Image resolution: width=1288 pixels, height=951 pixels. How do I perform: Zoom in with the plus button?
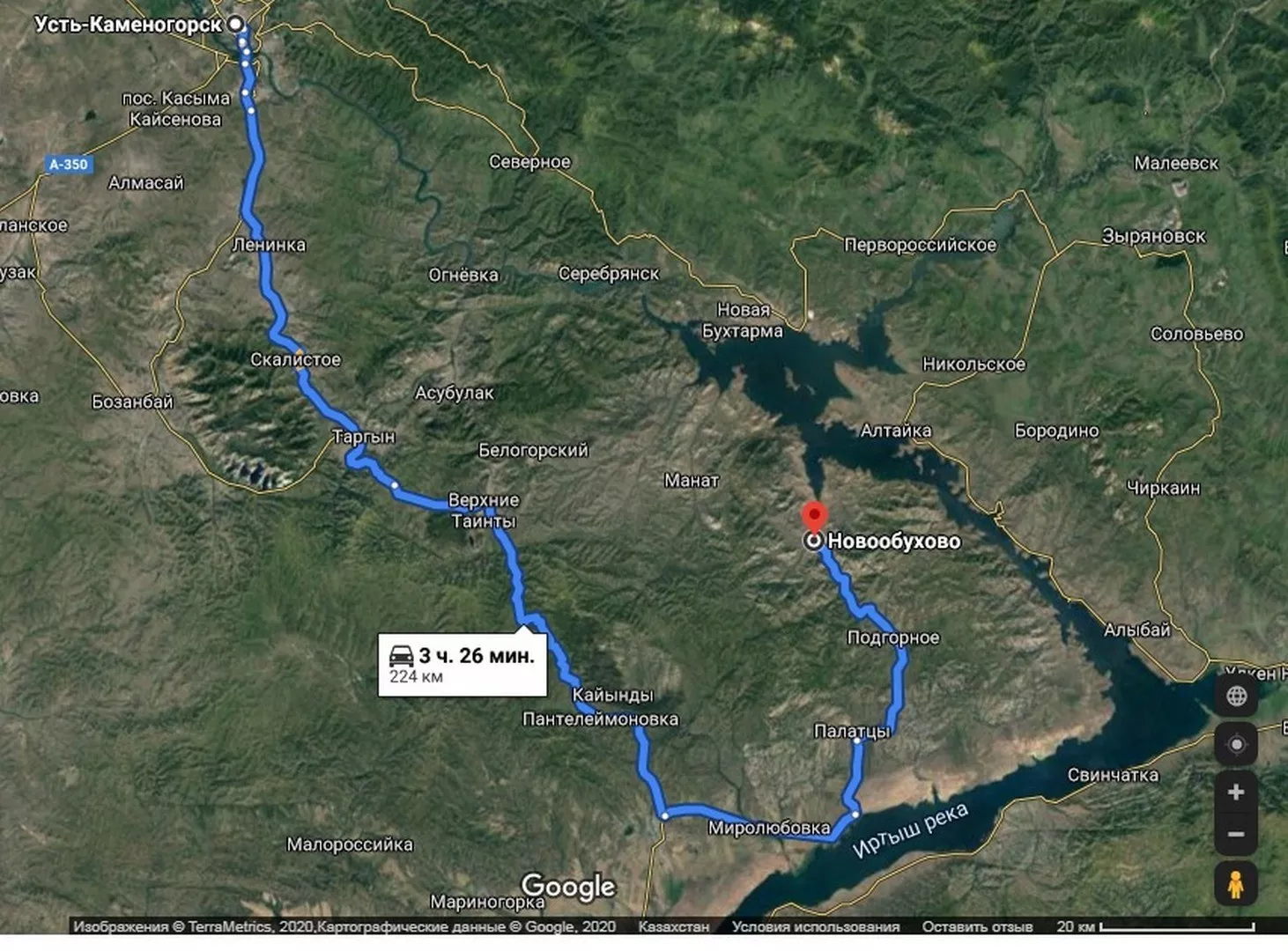pyautogui.click(x=1236, y=792)
